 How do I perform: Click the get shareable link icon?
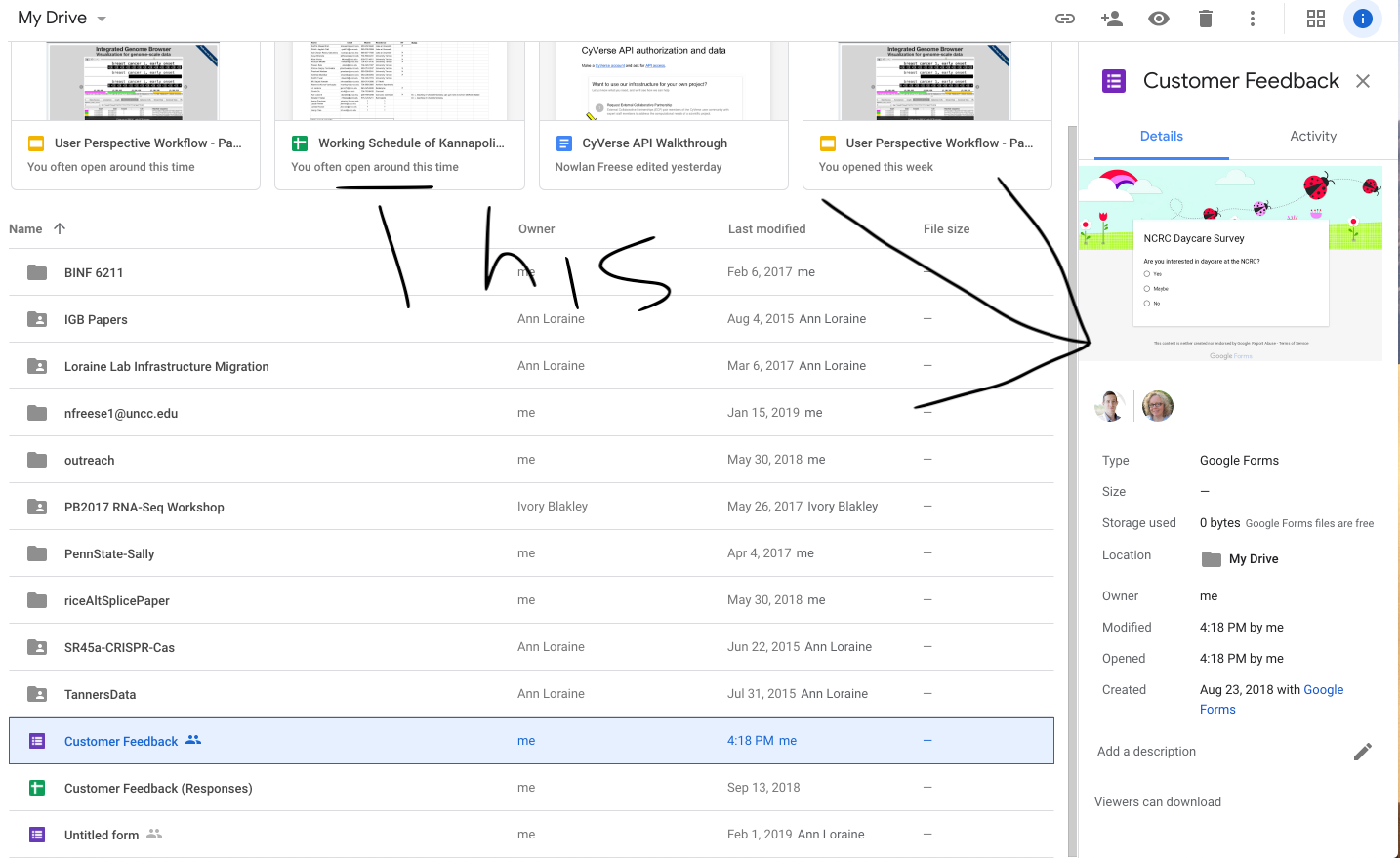coord(1065,19)
